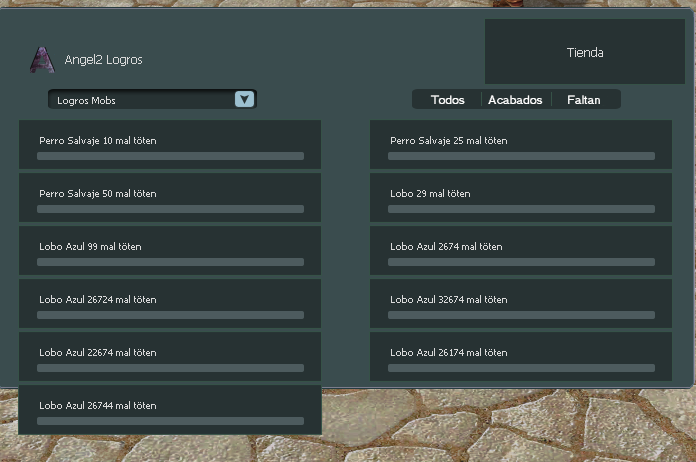Select achievement Lobo 29 mal töten
This screenshot has height=462, width=696.
click(x=521, y=197)
